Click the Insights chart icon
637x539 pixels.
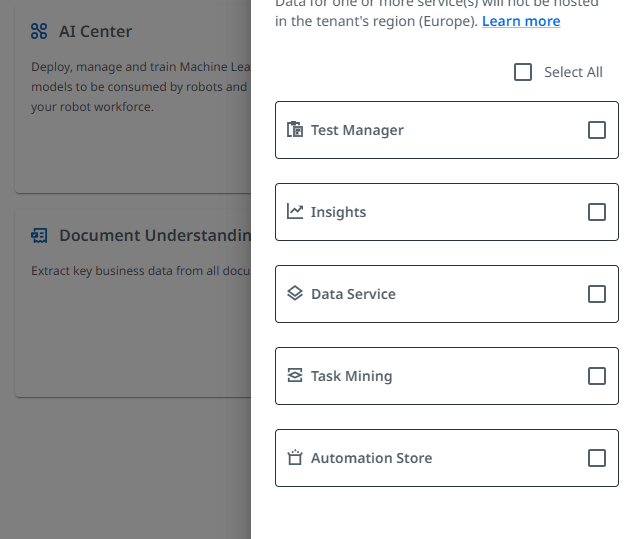coord(295,212)
